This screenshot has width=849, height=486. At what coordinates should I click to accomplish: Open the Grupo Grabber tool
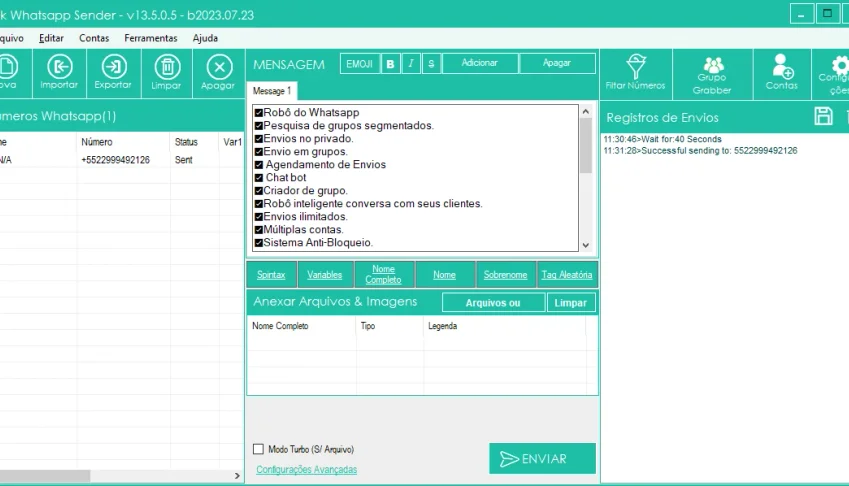(712, 74)
